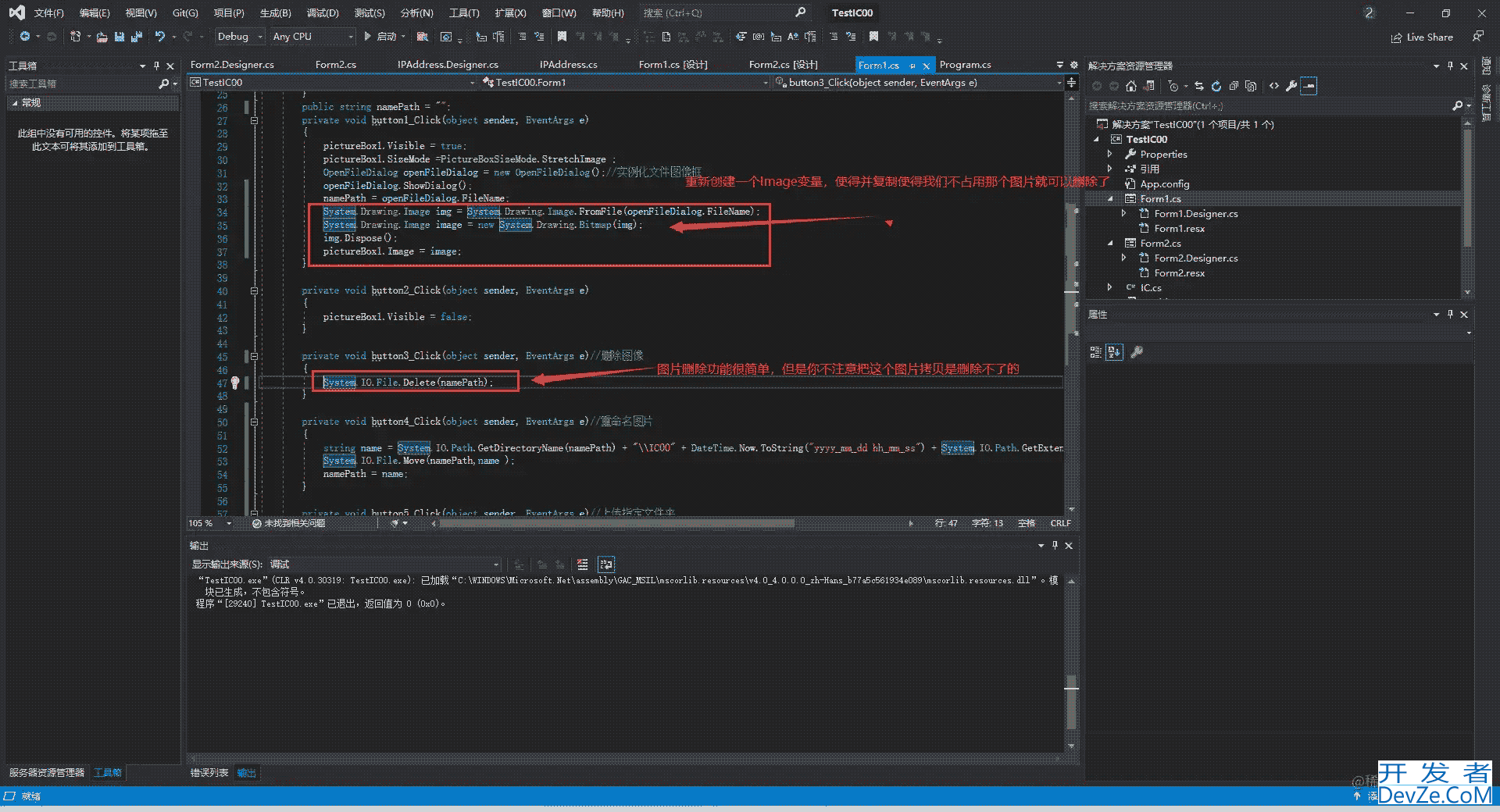The image size is (1500, 812).
Task: Pin the Toolbox panel with auto-hide icon
Action: point(156,66)
